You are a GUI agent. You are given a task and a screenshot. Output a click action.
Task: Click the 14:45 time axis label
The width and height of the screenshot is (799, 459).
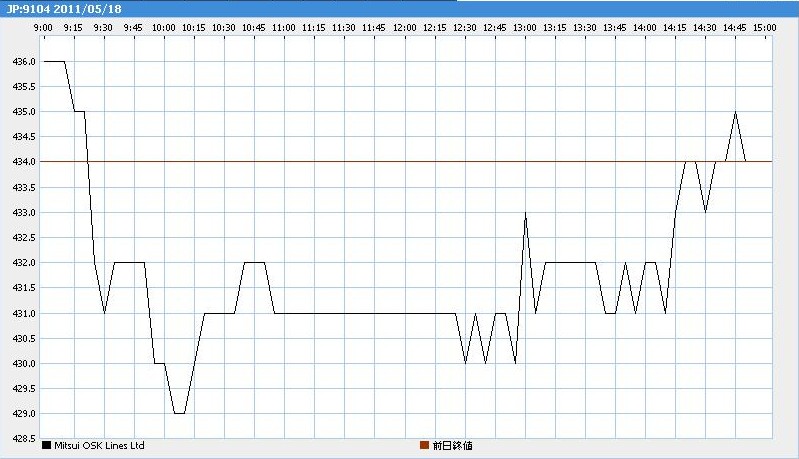[735, 28]
